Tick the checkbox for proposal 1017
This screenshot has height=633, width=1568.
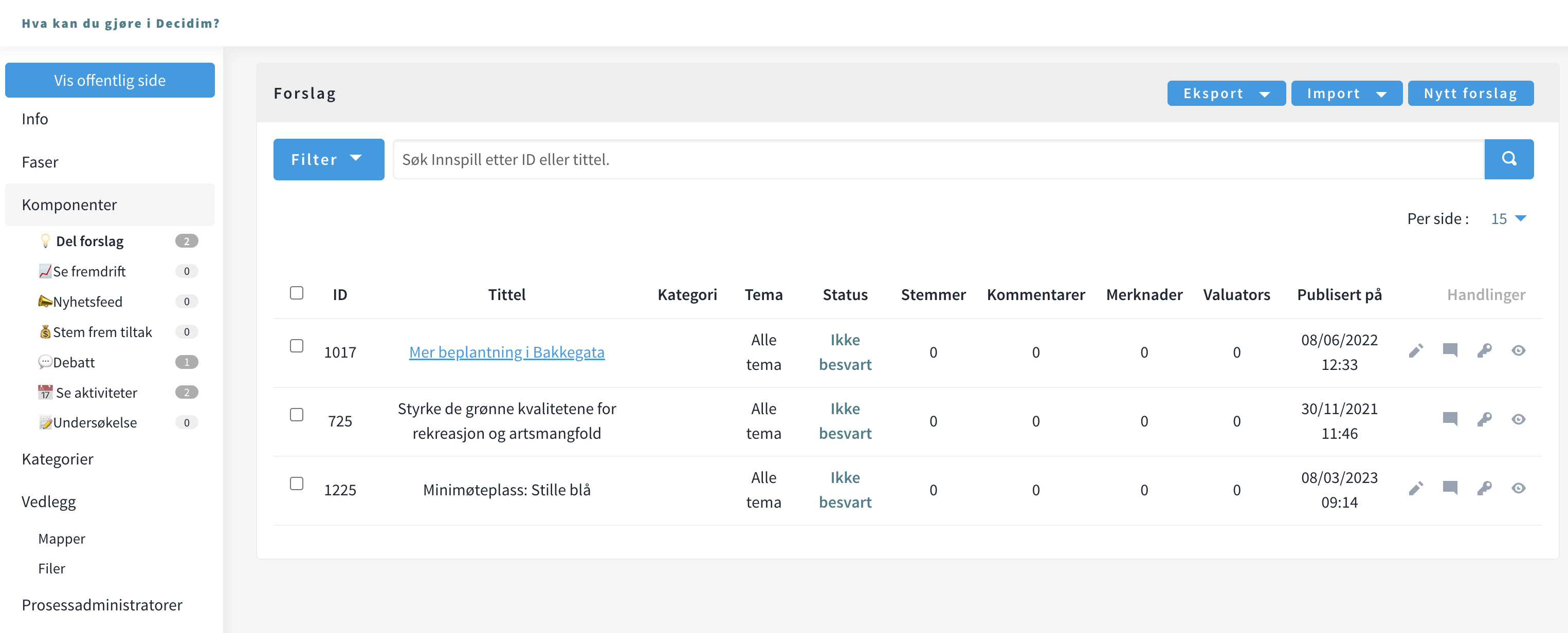(297, 346)
